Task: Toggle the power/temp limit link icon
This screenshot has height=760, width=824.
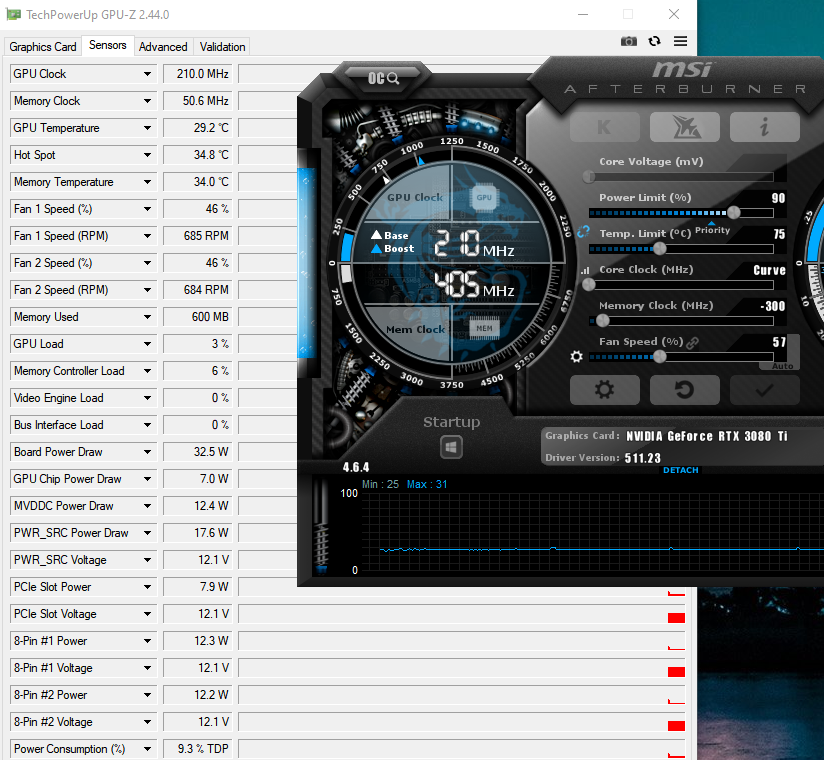Action: click(583, 231)
